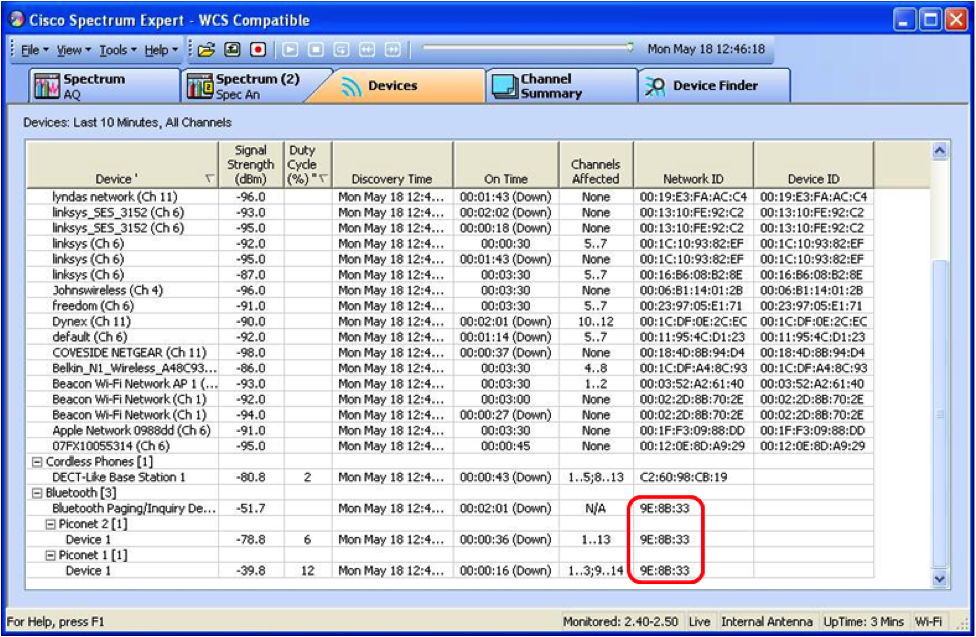Click the greyed-out play button
Viewport: 976px width, 637px height.
coord(290,49)
